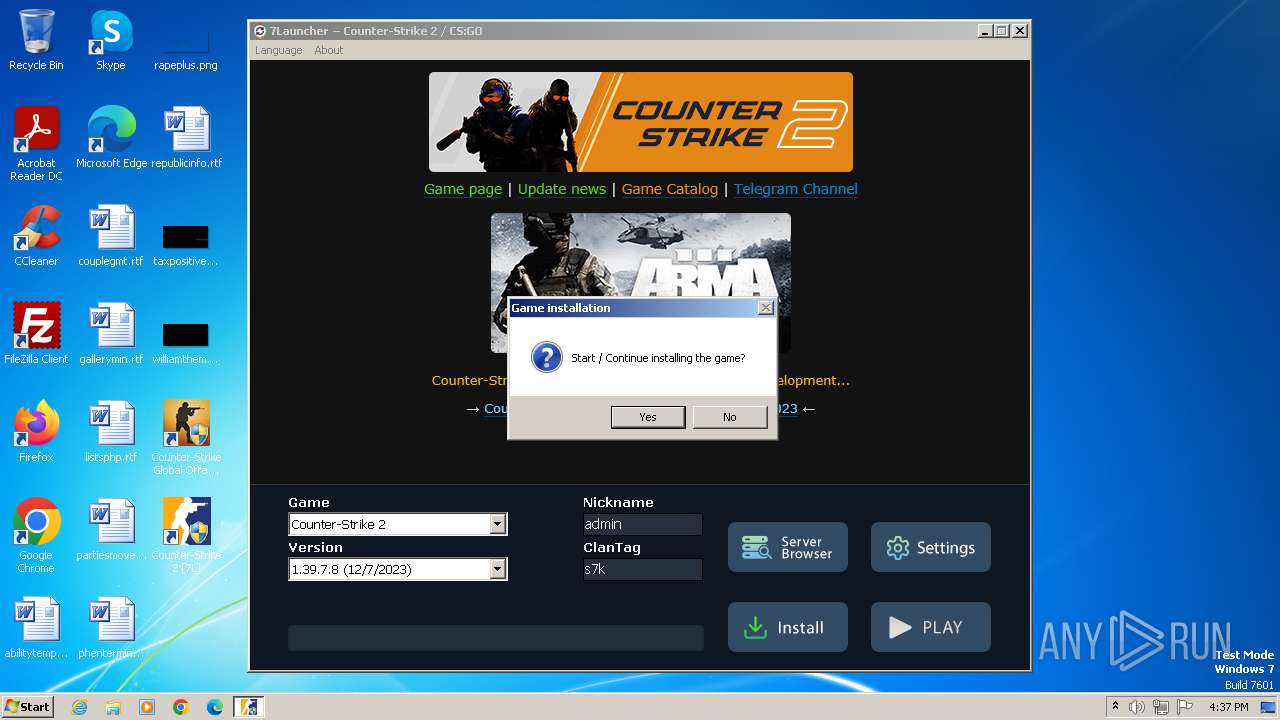Open Internet Explorer from taskbar
This screenshot has height=720, width=1280.
pyautogui.click(x=79, y=707)
